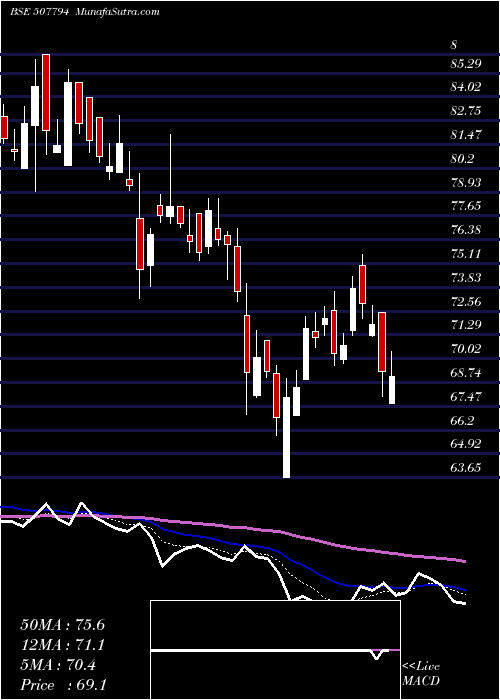
Task: Click the last white candle at chart's right end
Action: pos(392,388)
